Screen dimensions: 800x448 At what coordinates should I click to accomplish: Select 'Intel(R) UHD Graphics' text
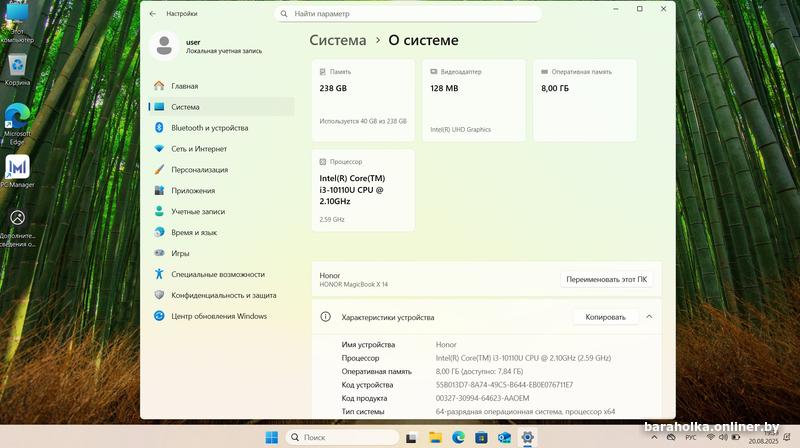460,130
